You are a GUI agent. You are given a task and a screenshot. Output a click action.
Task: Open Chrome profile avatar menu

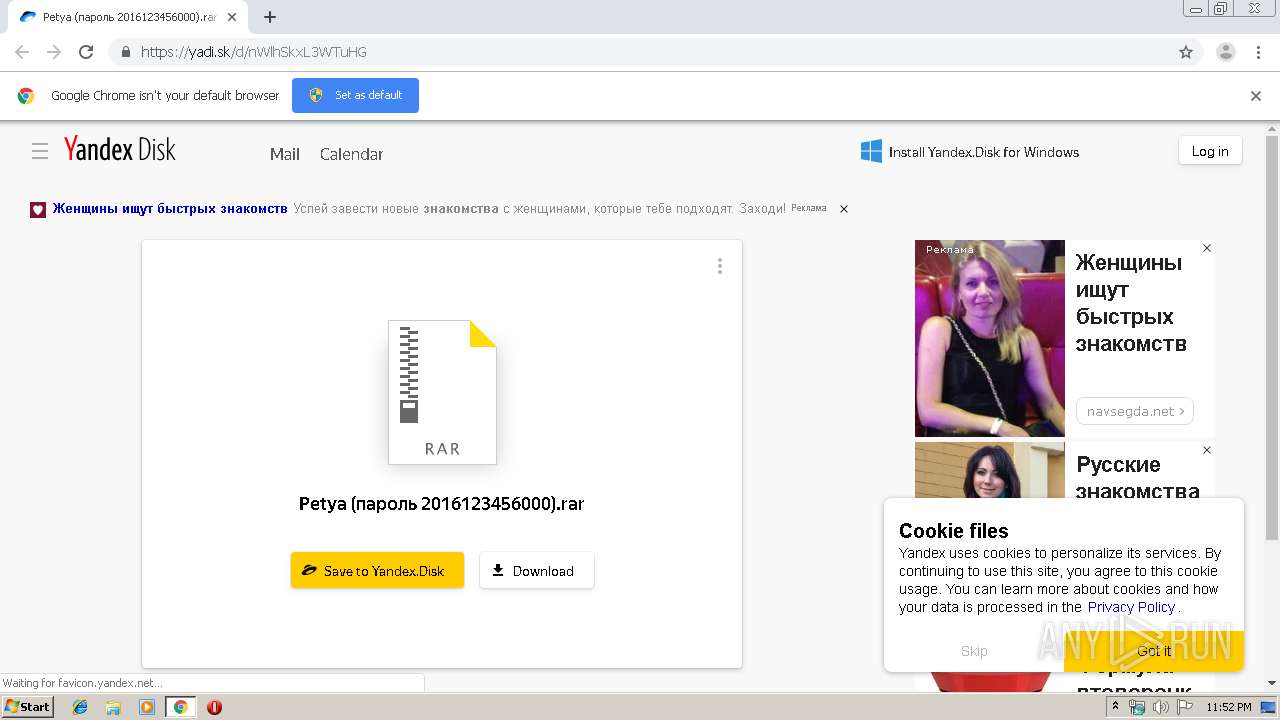coord(1226,52)
